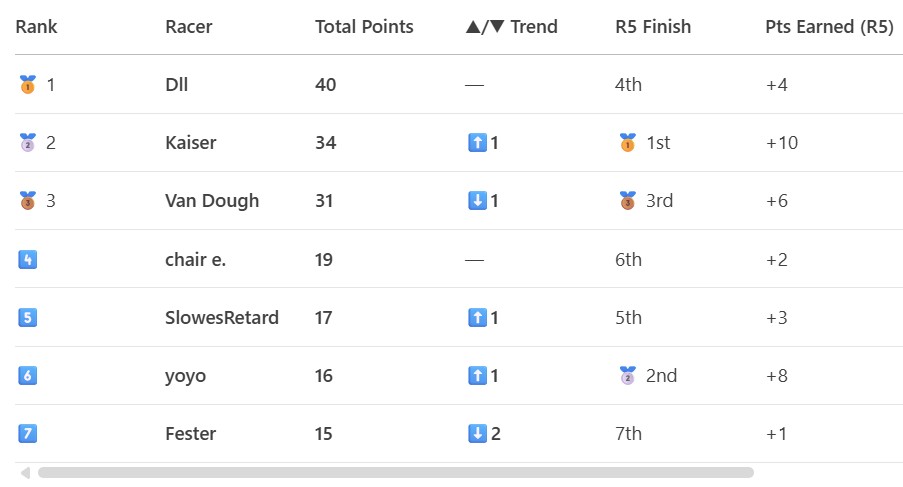Click the gold medal icon next to 1st finish
The height and width of the screenshot is (487, 903).
628,142
